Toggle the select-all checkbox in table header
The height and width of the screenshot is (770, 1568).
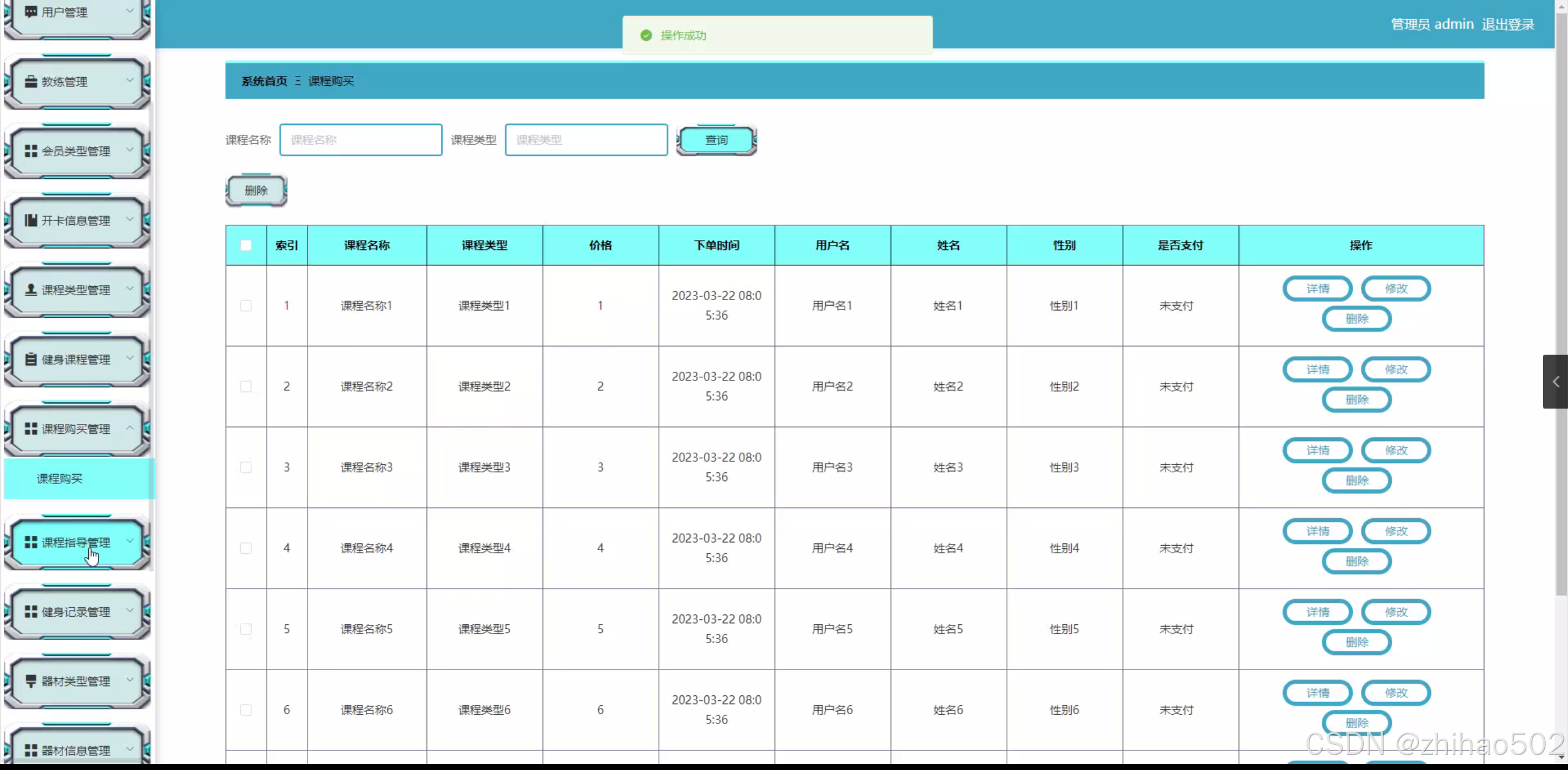pyautogui.click(x=246, y=245)
